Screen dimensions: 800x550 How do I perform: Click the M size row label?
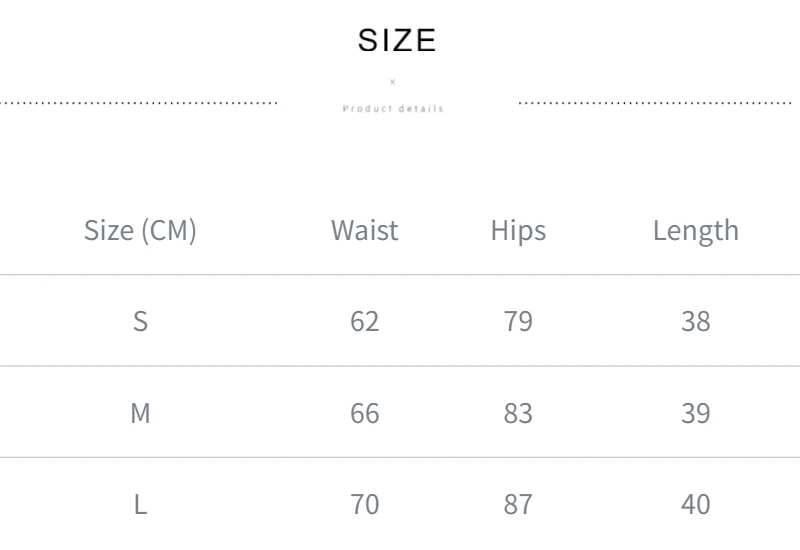point(140,413)
